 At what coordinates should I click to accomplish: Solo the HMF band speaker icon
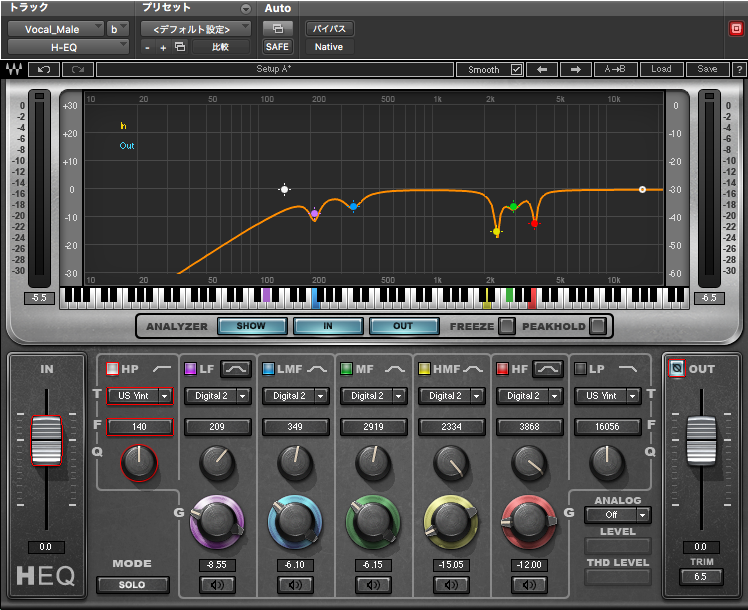(451, 585)
